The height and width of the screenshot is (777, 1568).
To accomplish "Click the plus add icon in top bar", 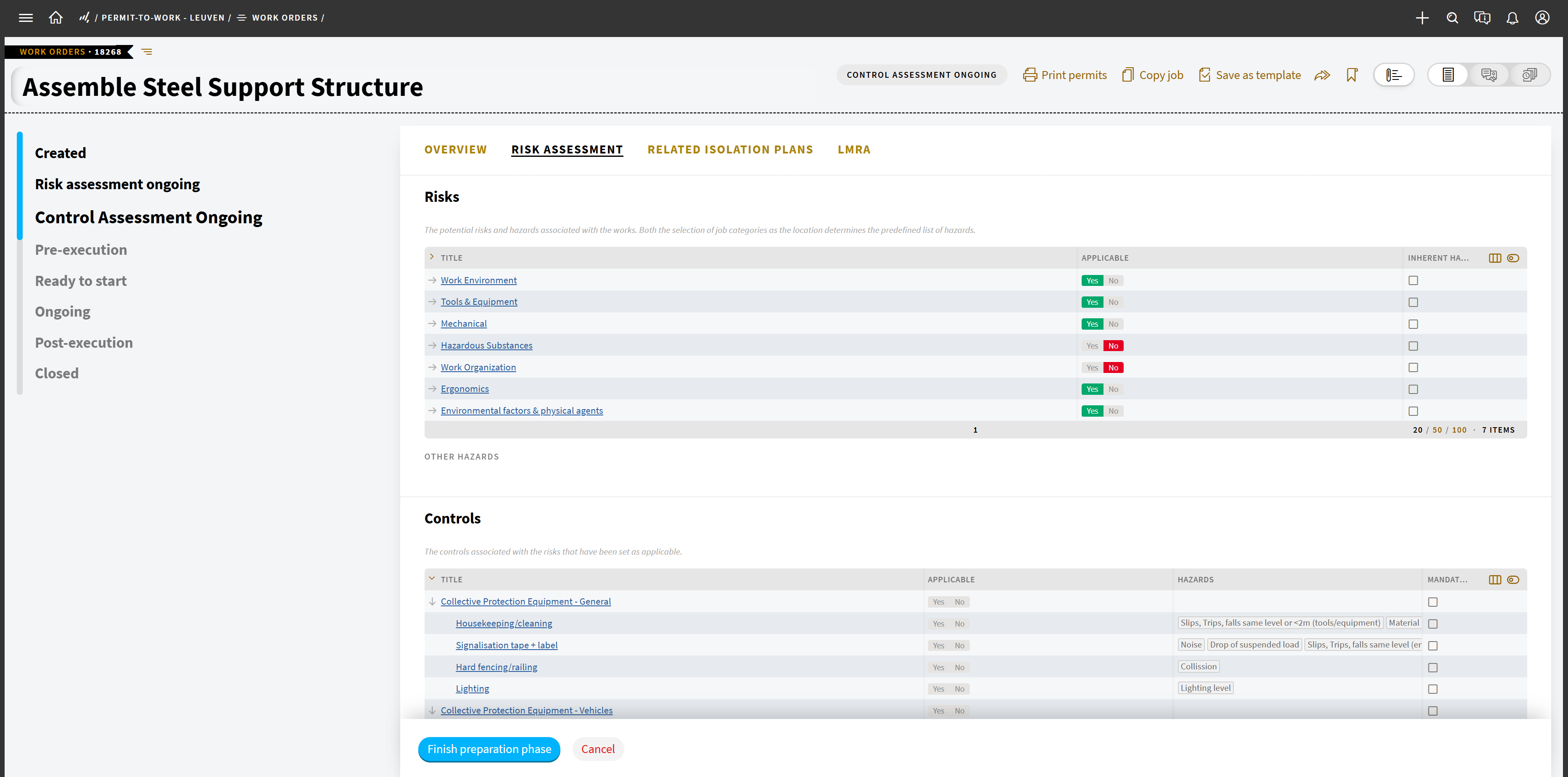I will click(x=1422, y=18).
